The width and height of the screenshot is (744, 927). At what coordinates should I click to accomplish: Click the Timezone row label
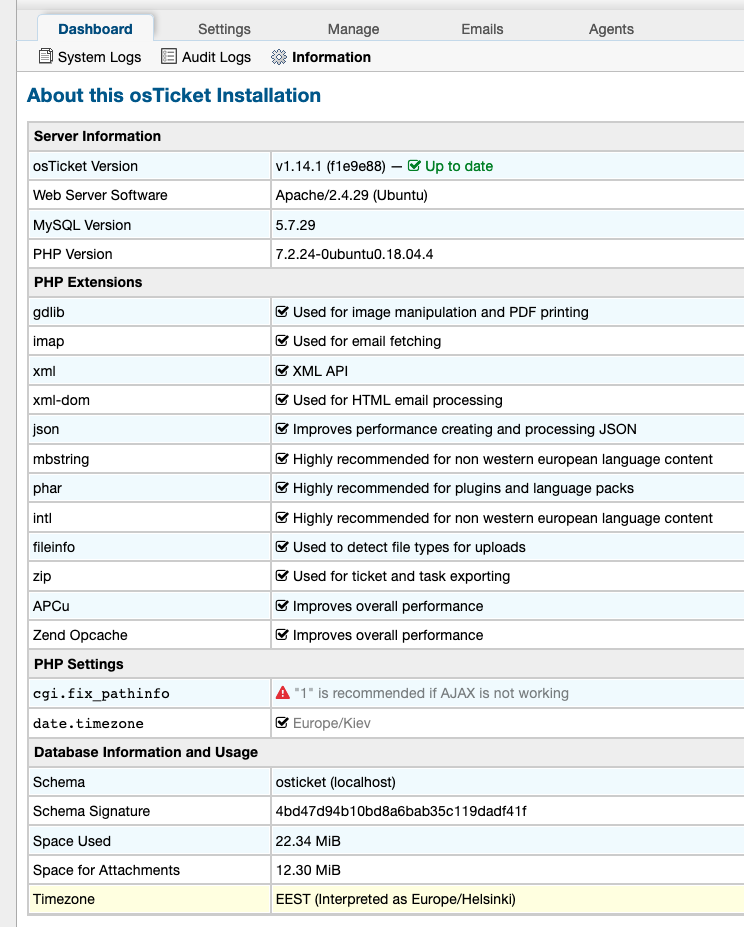[x=64, y=899]
